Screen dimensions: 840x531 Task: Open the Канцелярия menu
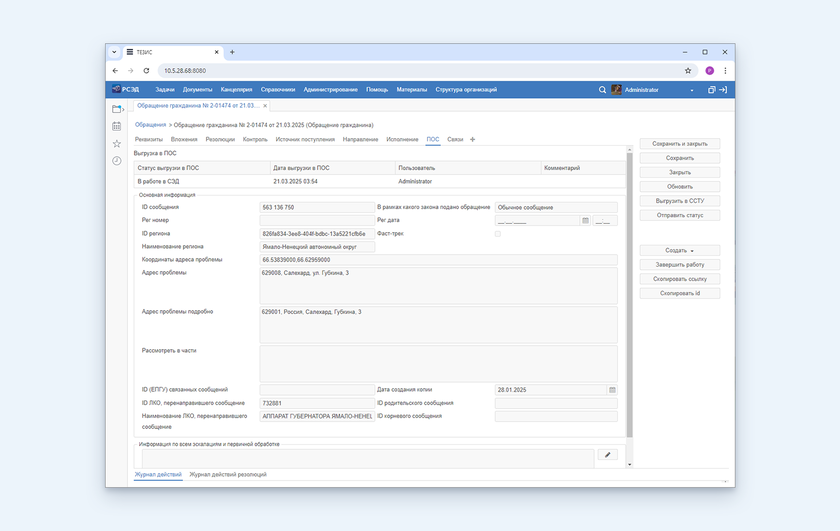(x=236, y=90)
